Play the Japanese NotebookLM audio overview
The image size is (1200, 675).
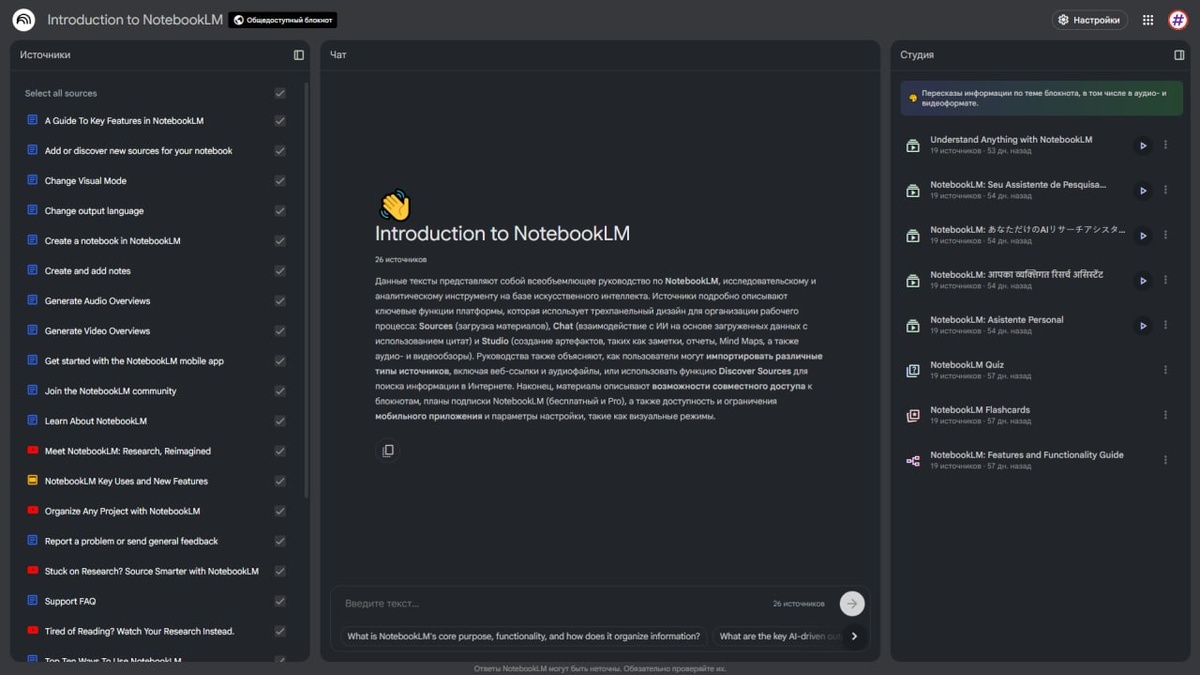click(x=1142, y=236)
